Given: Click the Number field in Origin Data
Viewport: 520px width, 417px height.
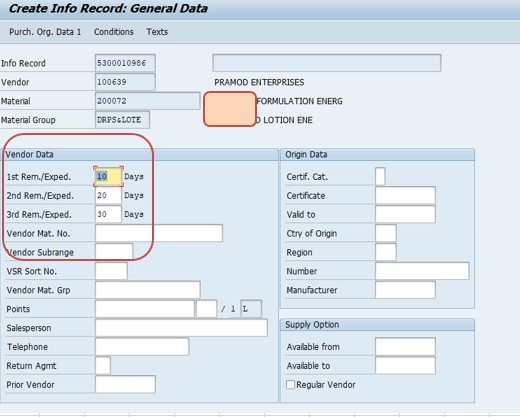Looking at the screenshot, I should coord(422,271).
